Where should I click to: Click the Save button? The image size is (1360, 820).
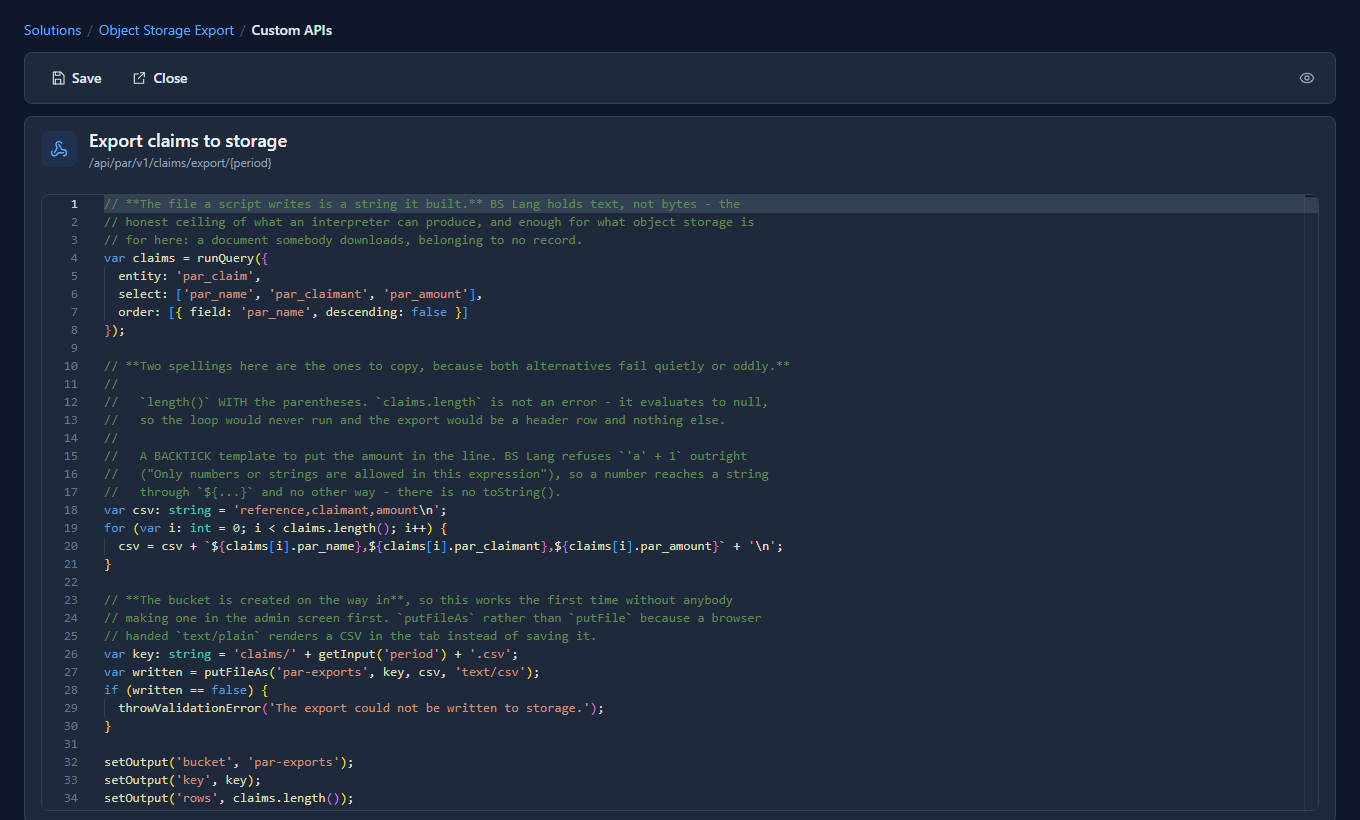click(77, 78)
